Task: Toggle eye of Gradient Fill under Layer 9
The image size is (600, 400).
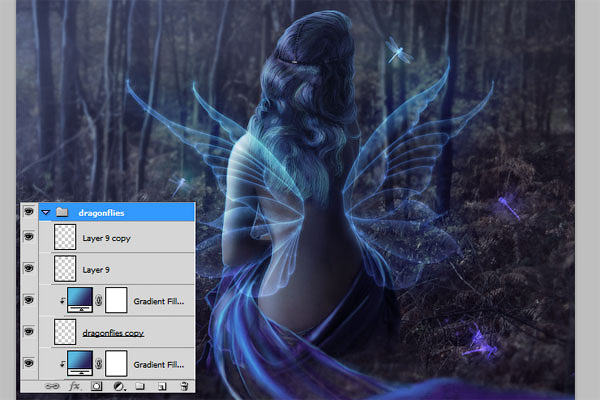Action: coord(29,300)
